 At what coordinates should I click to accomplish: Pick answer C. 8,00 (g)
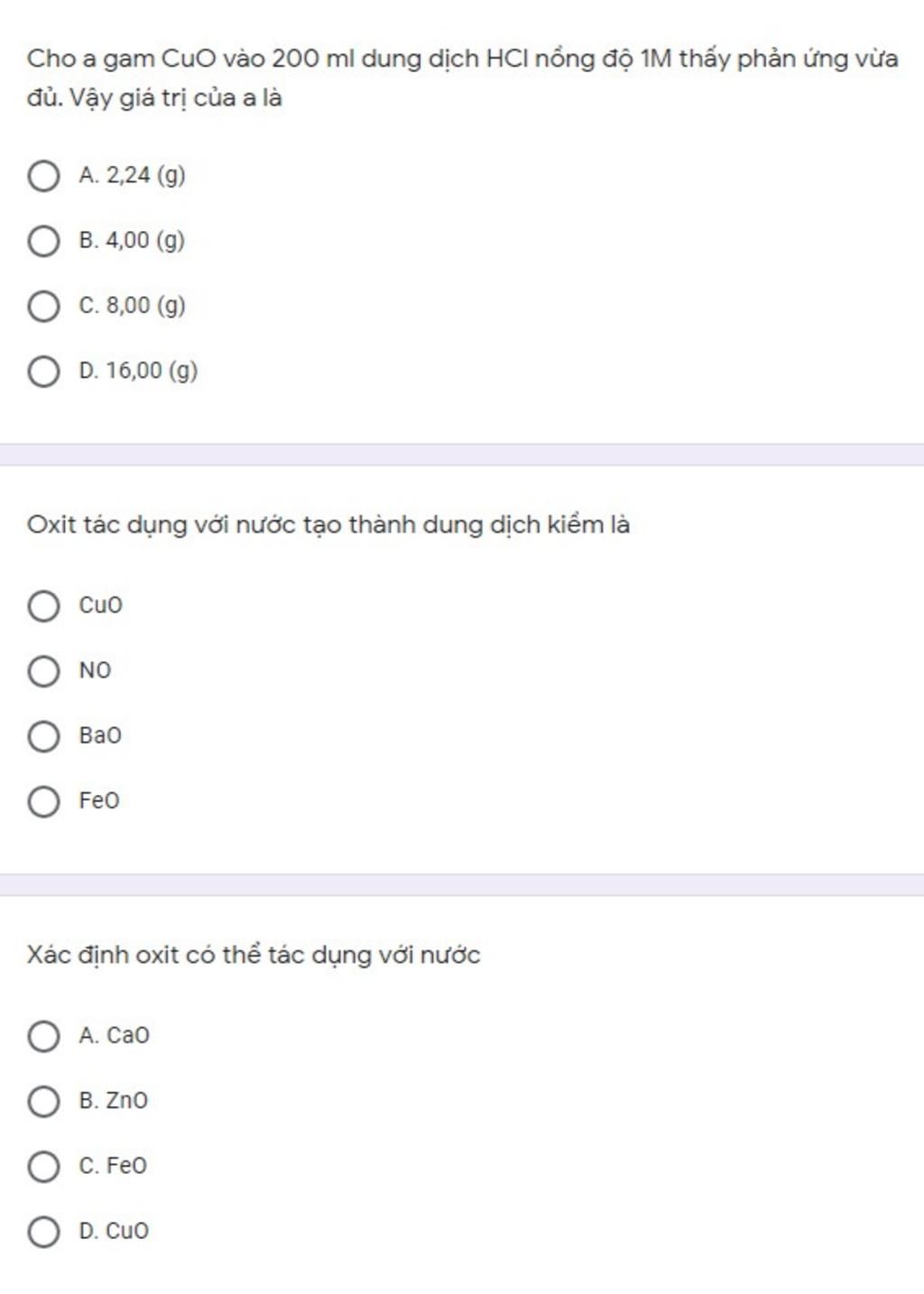[43, 307]
